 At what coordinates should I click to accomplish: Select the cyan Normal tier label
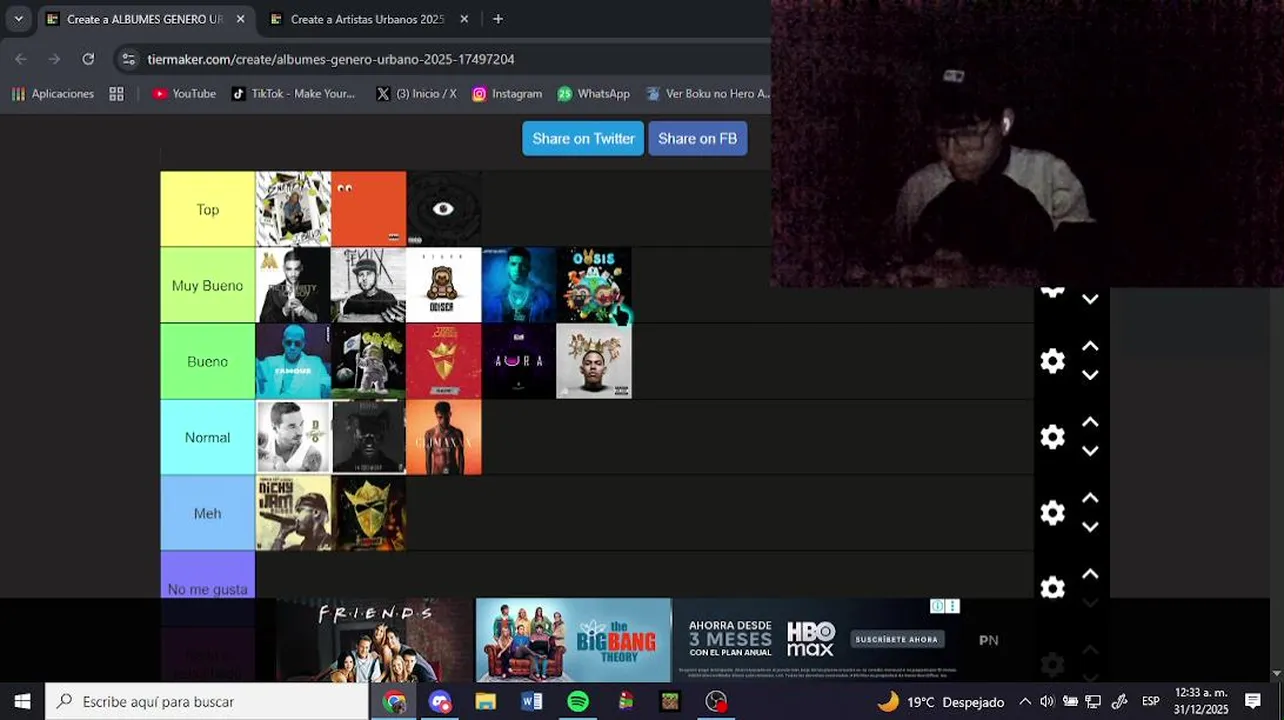(208, 437)
